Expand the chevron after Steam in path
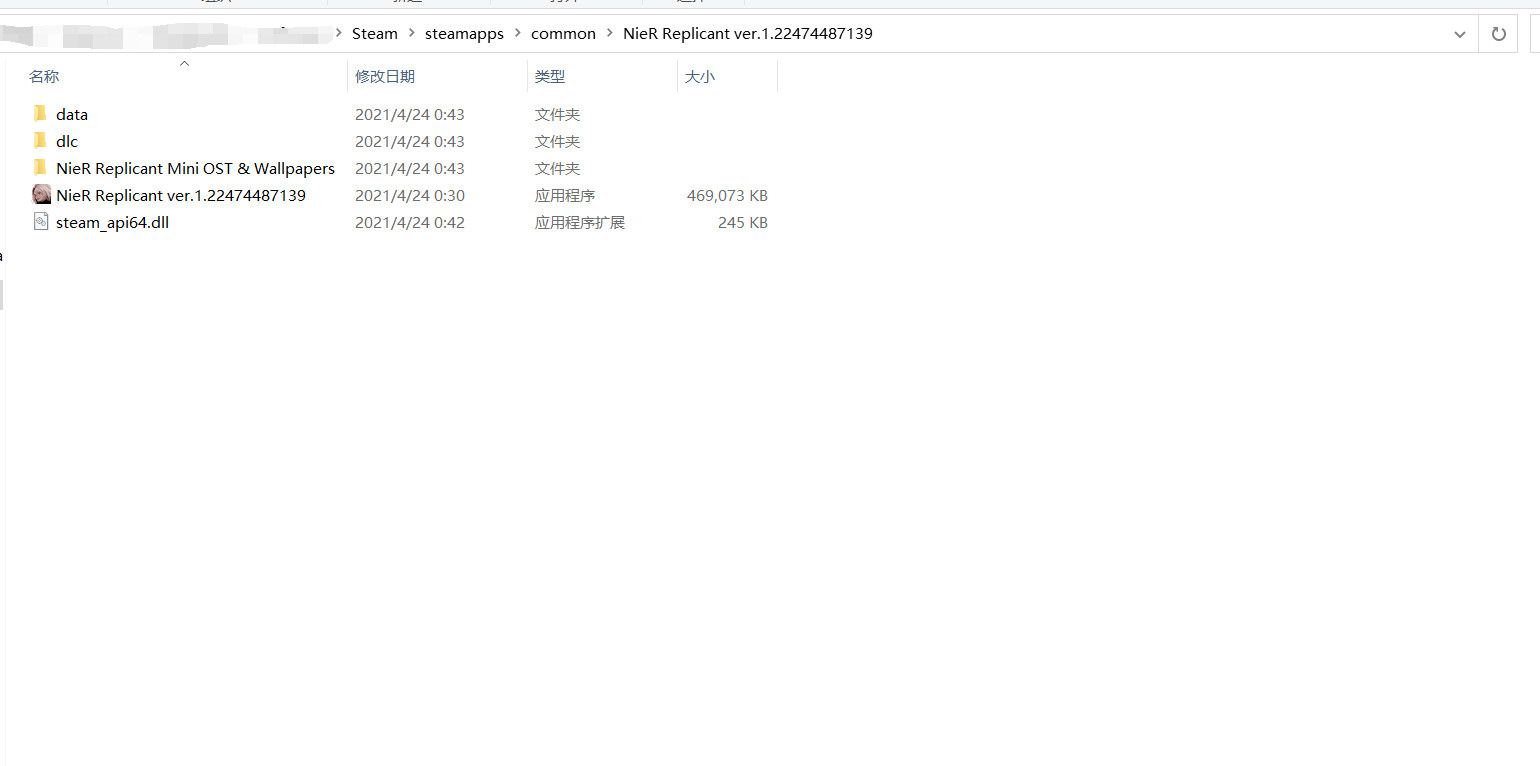 pos(411,34)
